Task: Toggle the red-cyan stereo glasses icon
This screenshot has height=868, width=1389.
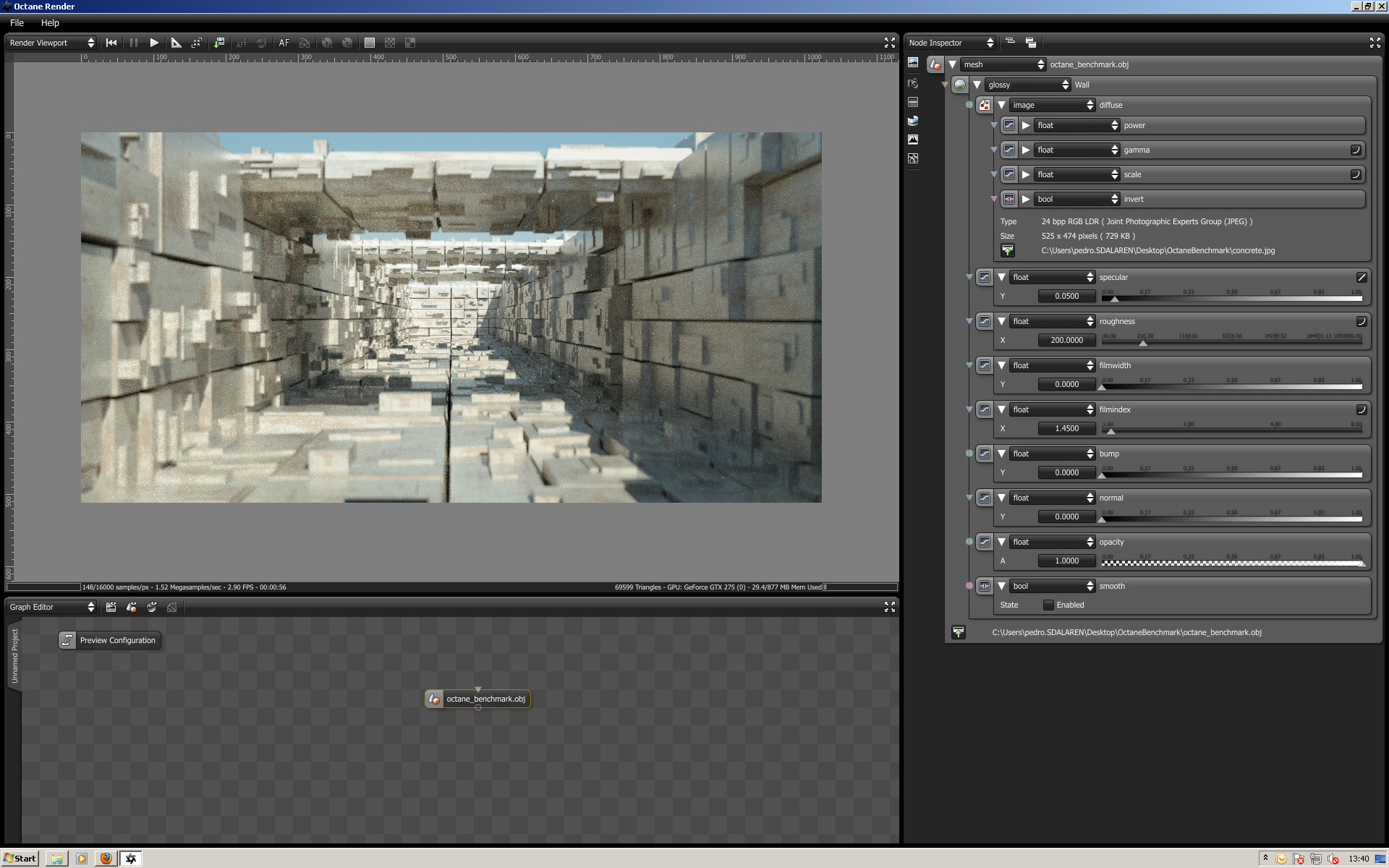Action: pos(305,43)
